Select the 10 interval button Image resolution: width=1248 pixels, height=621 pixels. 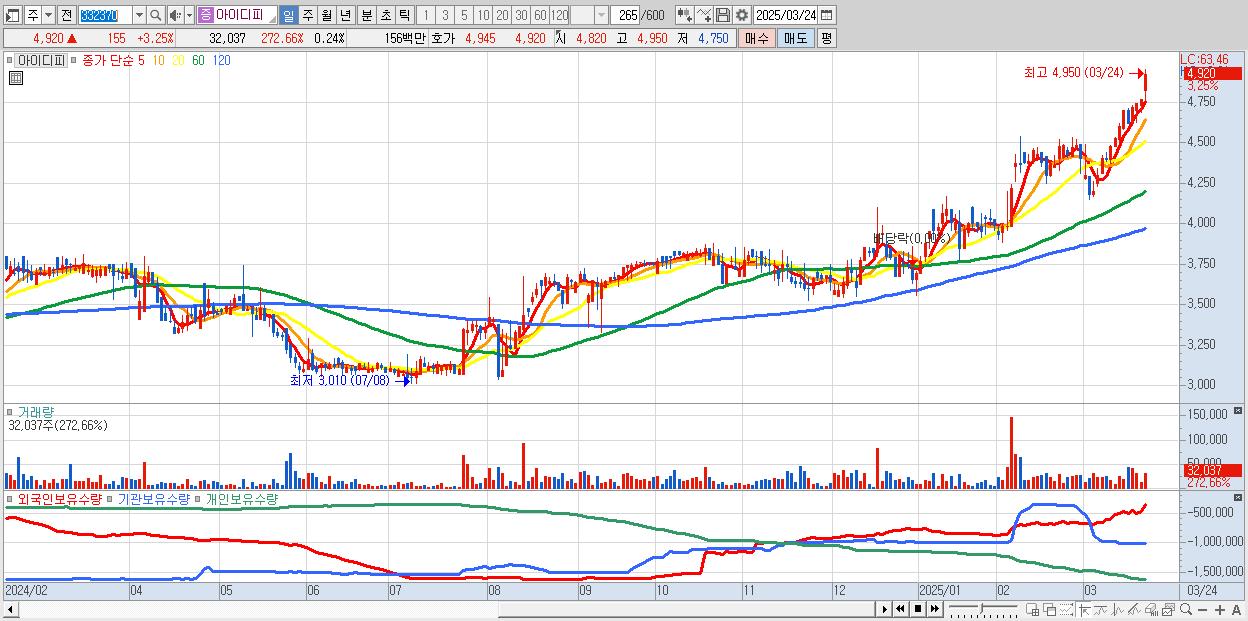[483, 15]
